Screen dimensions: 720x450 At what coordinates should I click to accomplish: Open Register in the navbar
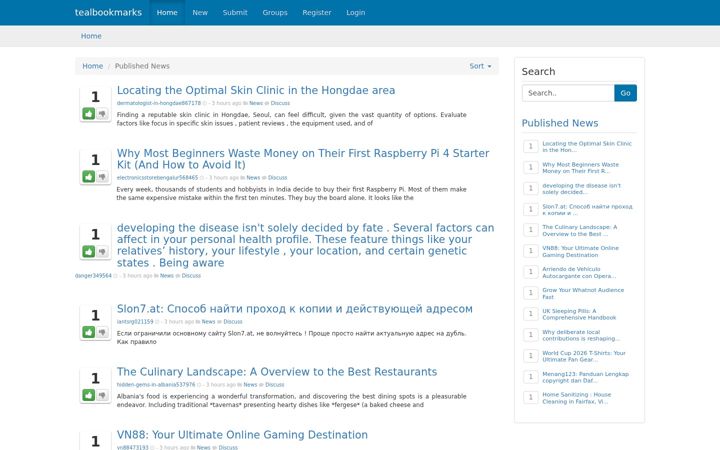[x=316, y=12]
